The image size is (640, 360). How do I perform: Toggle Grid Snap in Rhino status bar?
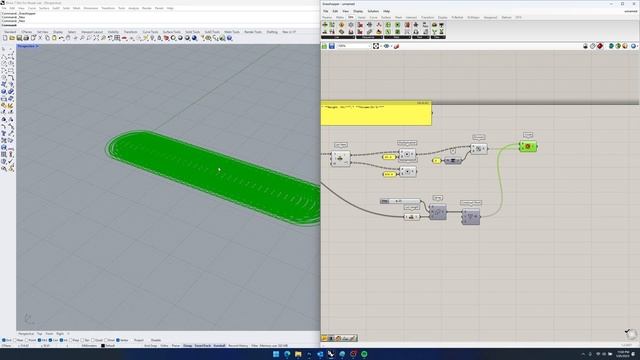(150, 346)
